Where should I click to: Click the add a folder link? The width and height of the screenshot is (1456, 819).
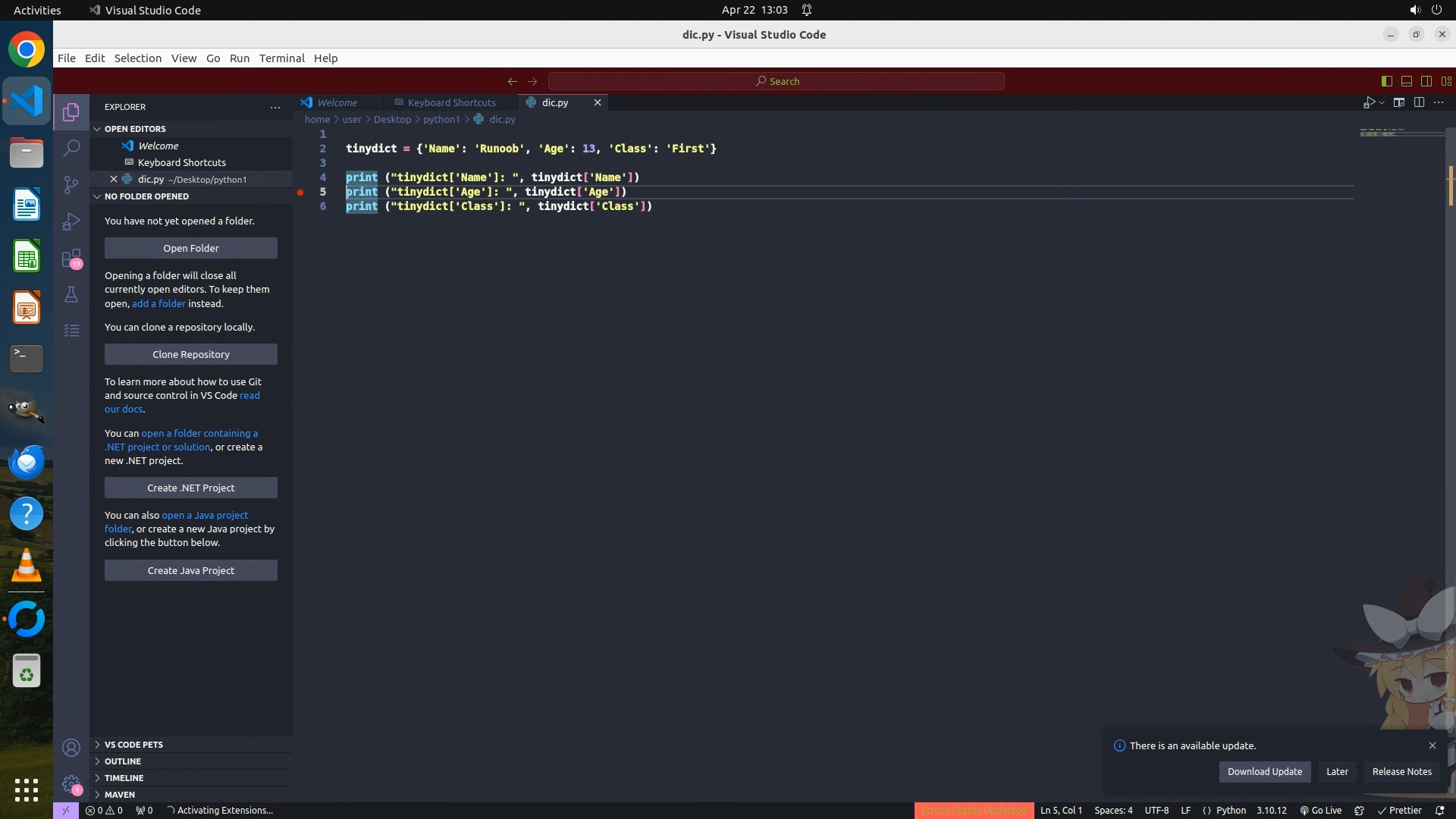coord(158,303)
